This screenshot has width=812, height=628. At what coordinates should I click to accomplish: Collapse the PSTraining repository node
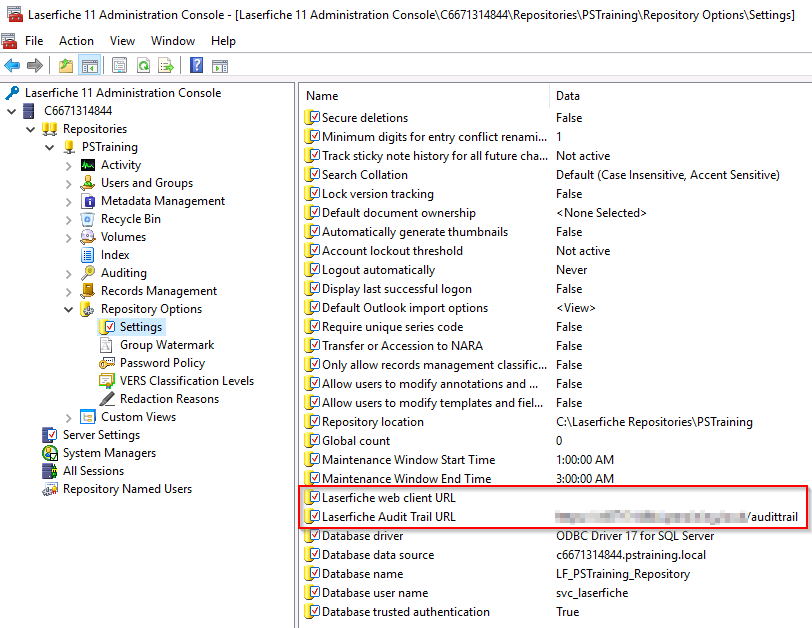49,148
